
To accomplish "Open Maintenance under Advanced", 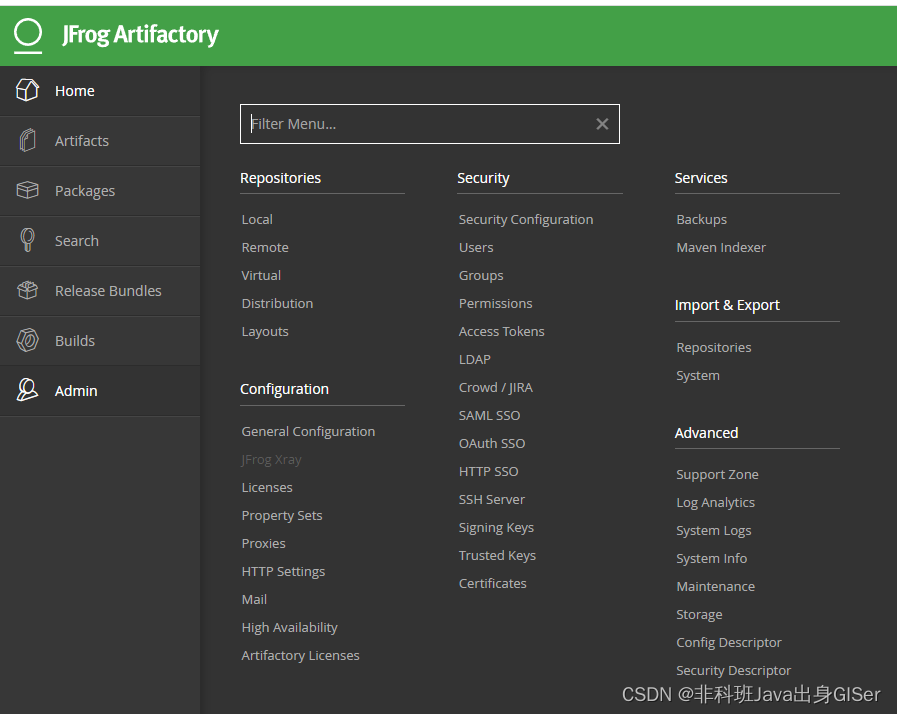I will 716,587.
